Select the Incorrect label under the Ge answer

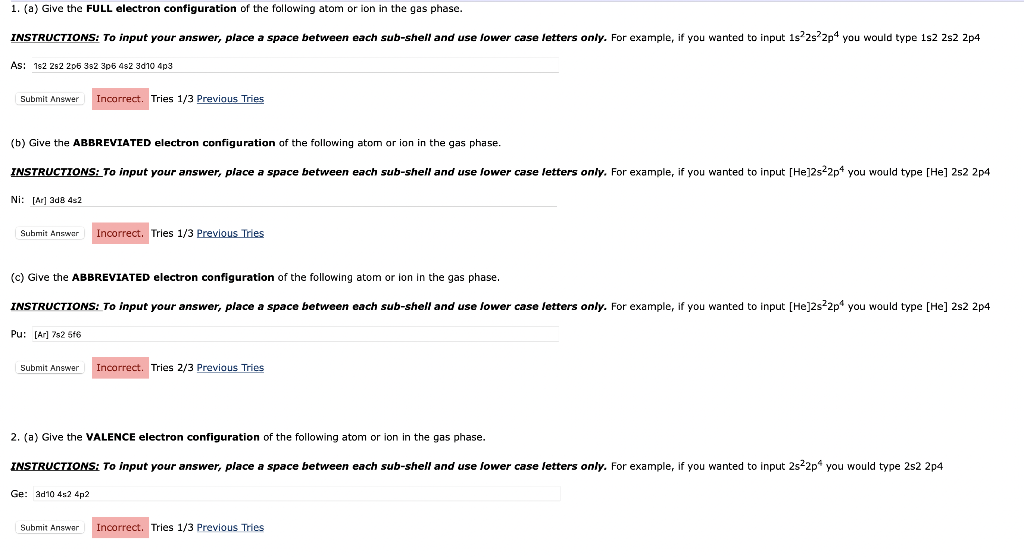pos(120,528)
